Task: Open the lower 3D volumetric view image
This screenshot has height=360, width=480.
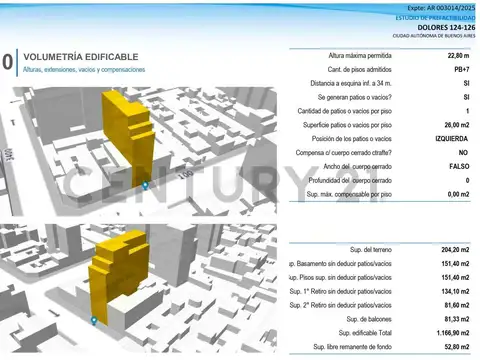Action: click(138, 288)
